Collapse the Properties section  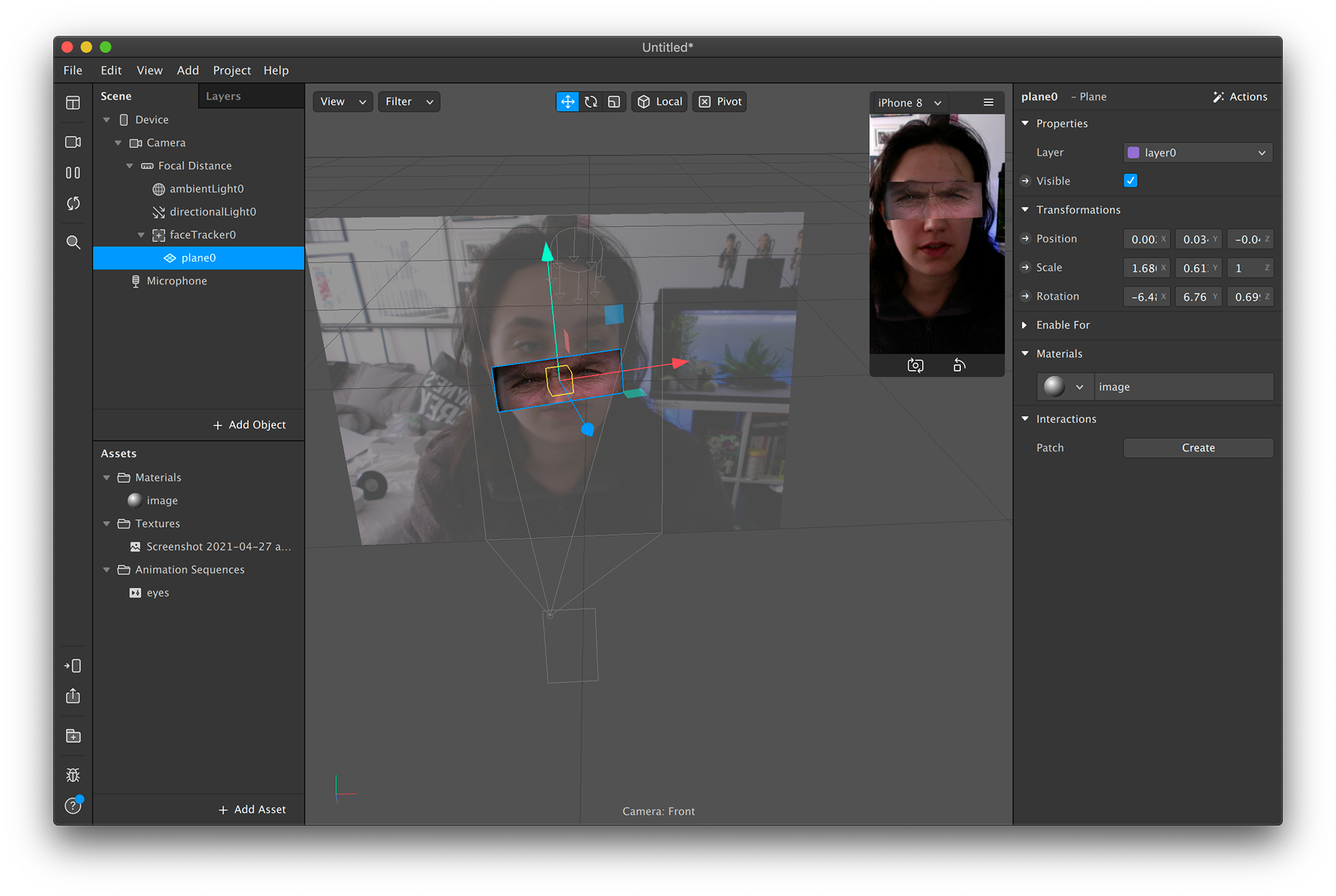[x=1025, y=123]
